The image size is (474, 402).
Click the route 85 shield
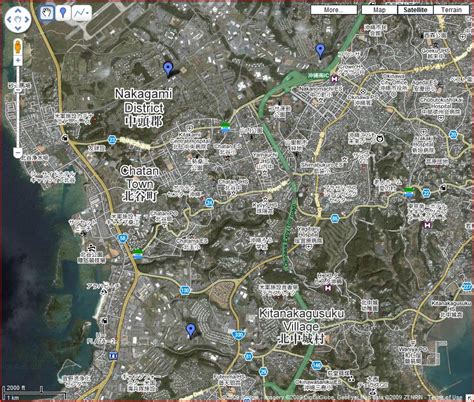pyautogui.click(x=335, y=219)
